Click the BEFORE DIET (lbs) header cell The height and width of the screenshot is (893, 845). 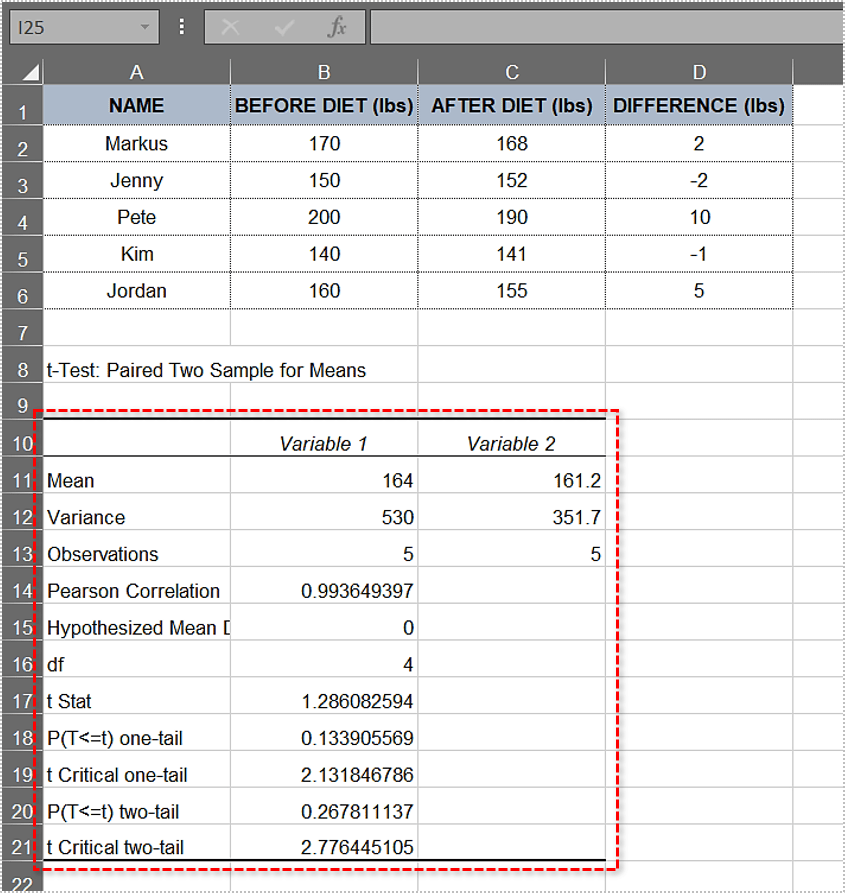point(324,105)
